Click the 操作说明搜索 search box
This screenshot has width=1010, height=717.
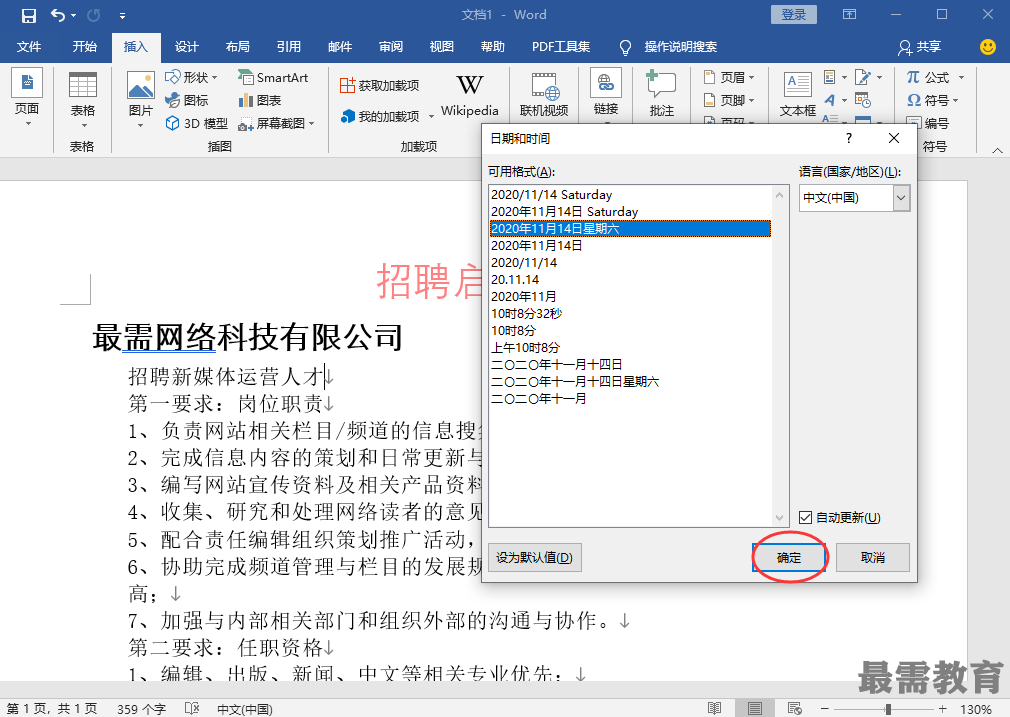(680, 46)
